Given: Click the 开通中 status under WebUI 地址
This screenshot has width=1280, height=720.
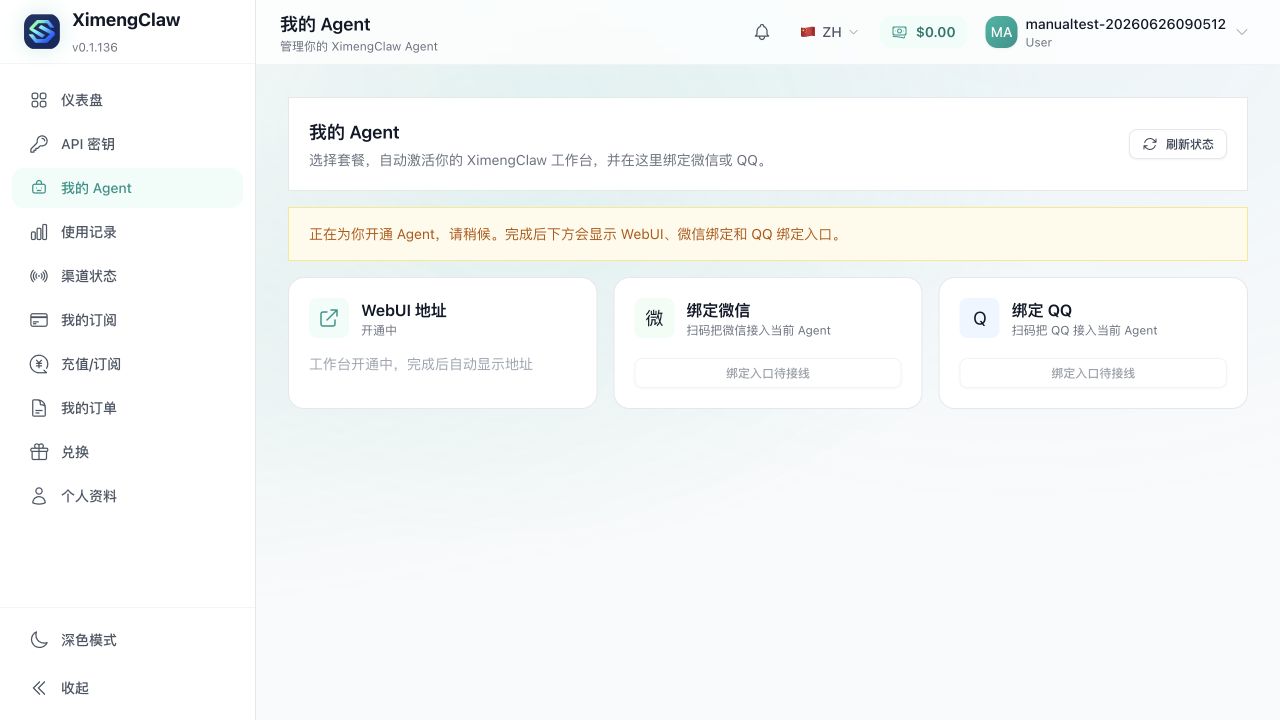Looking at the screenshot, I should 379,330.
